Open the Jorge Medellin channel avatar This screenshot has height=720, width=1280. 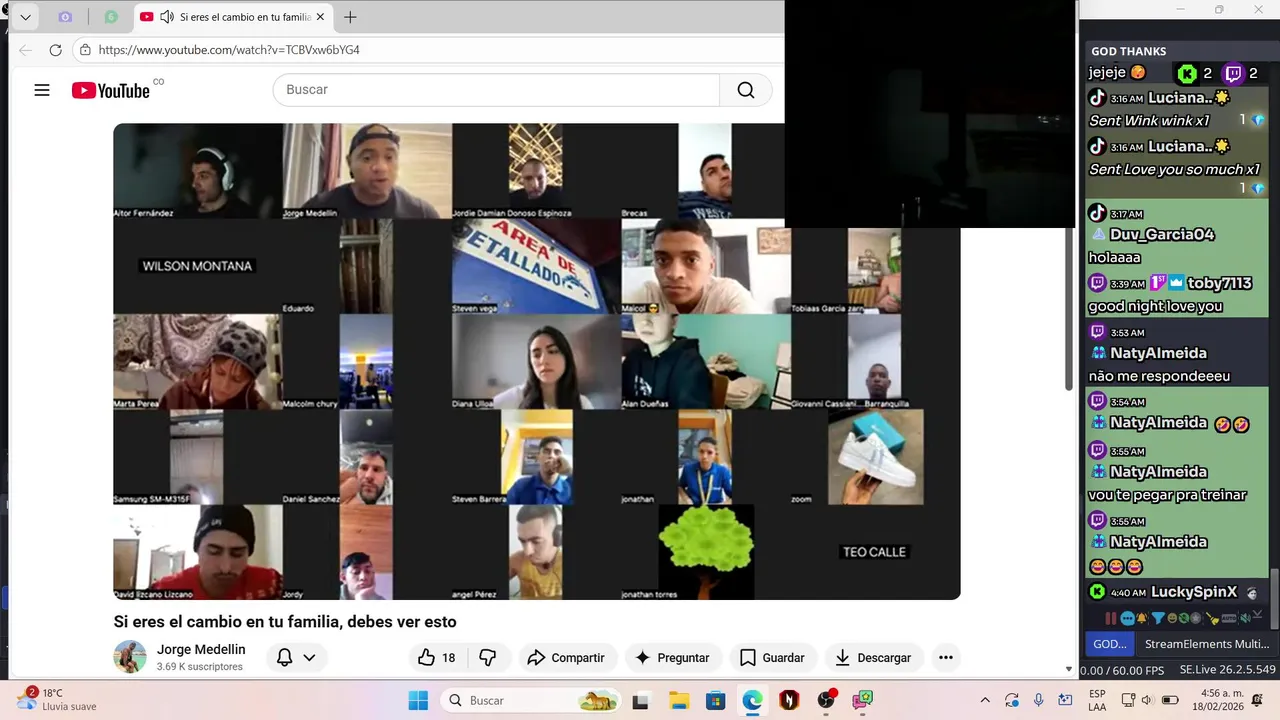pyautogui.click(x=130, y=657)
